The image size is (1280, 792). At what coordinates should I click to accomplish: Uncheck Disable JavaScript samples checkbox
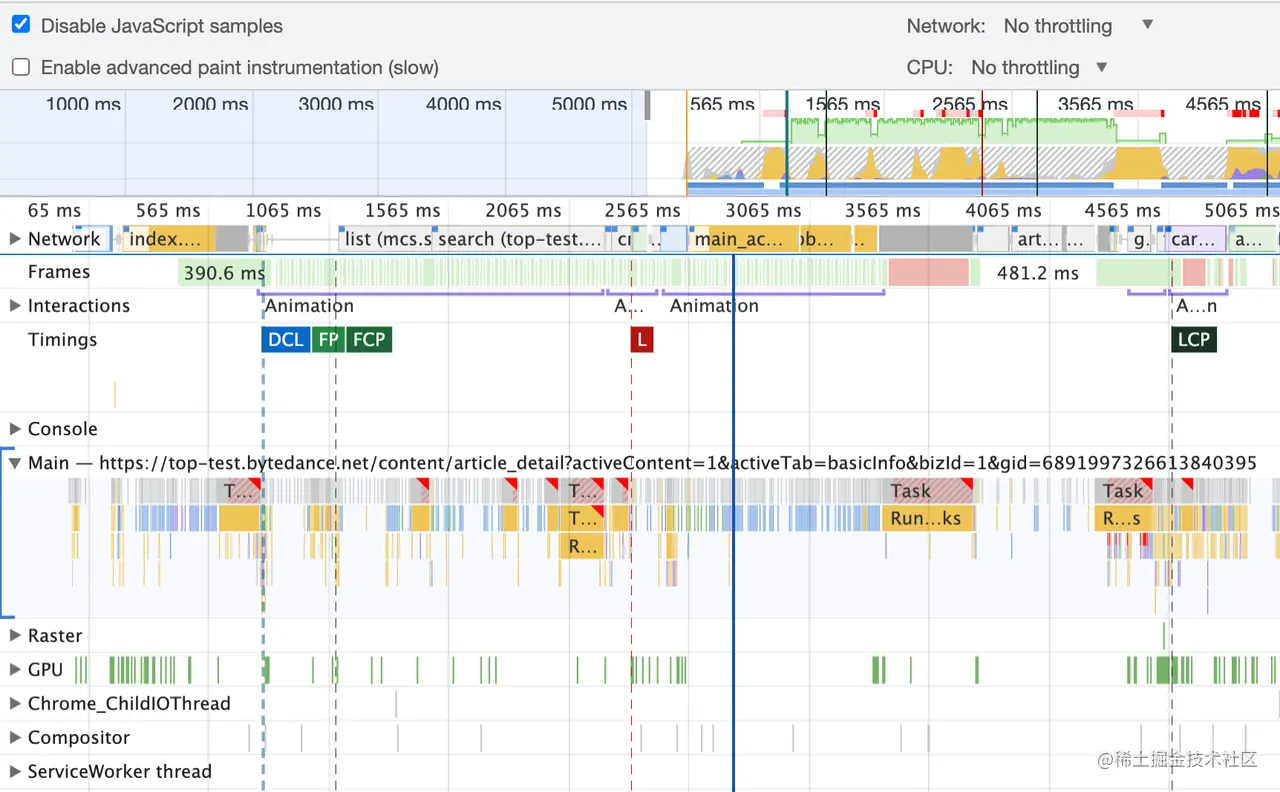pos(21,25)
